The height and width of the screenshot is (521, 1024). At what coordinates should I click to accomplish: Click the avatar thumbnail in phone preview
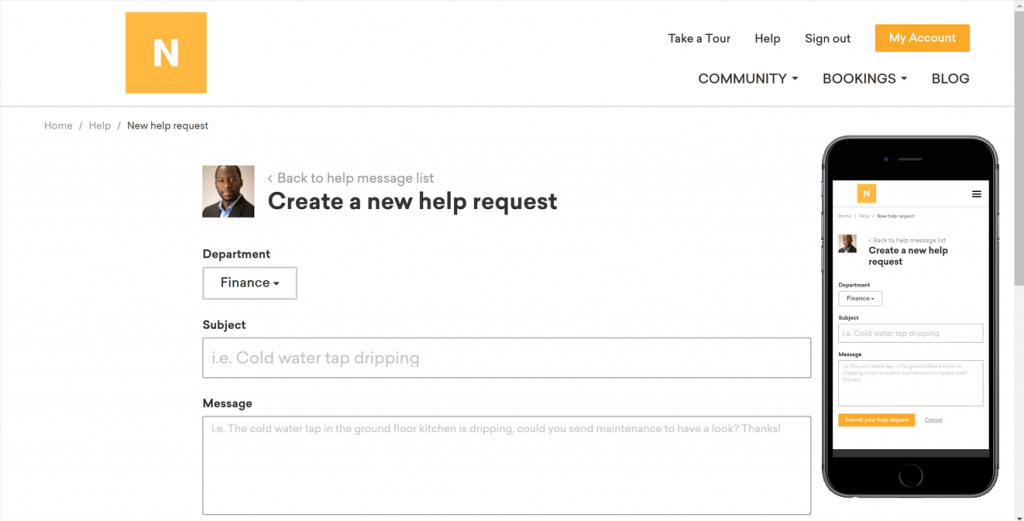coord(847,244)
